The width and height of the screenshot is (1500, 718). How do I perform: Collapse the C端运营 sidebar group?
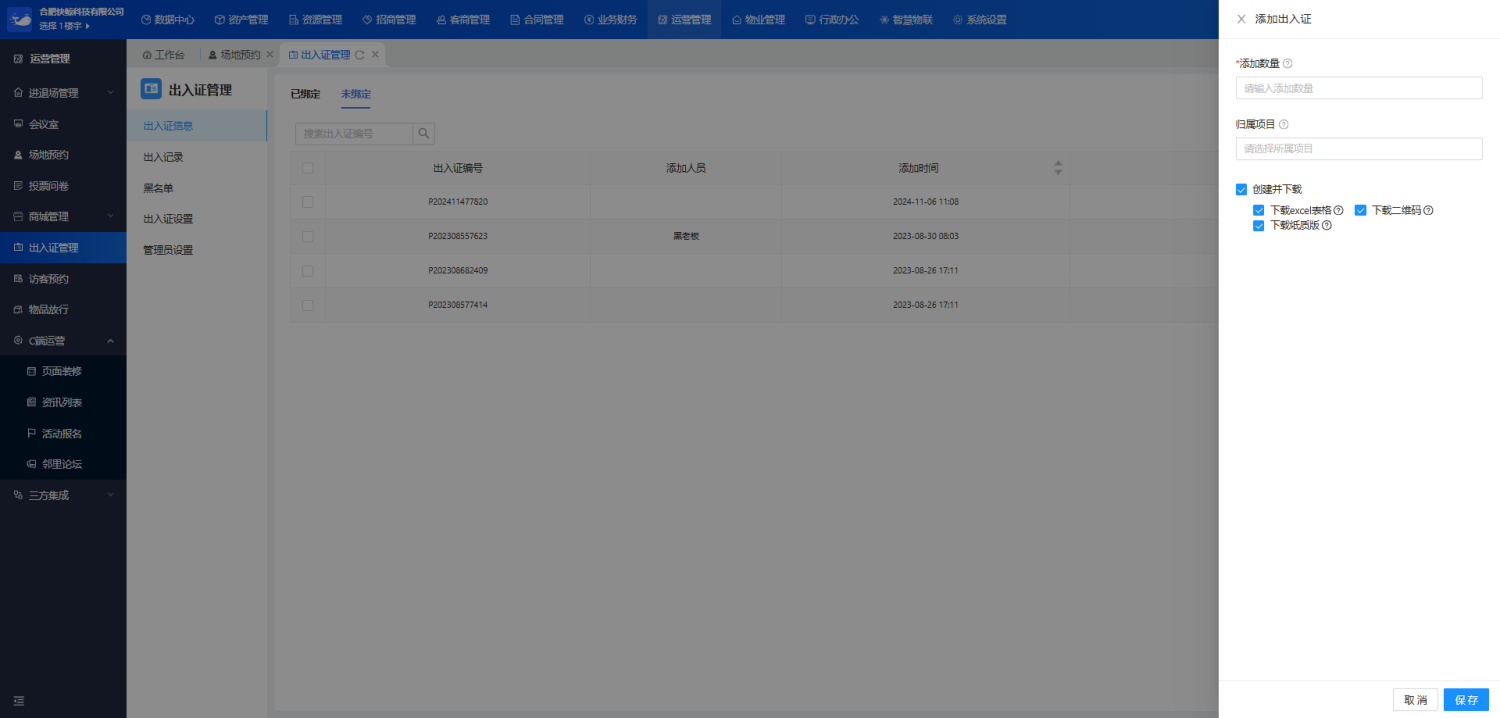click(63, 341)
